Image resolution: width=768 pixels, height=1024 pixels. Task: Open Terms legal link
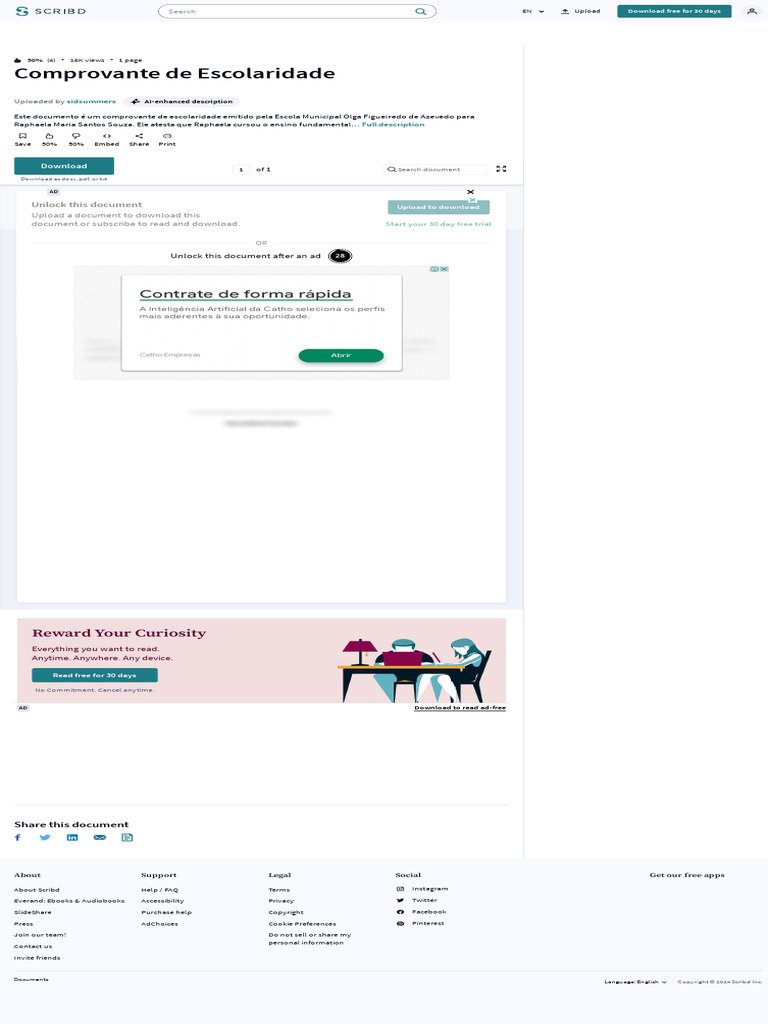(279, 889)
